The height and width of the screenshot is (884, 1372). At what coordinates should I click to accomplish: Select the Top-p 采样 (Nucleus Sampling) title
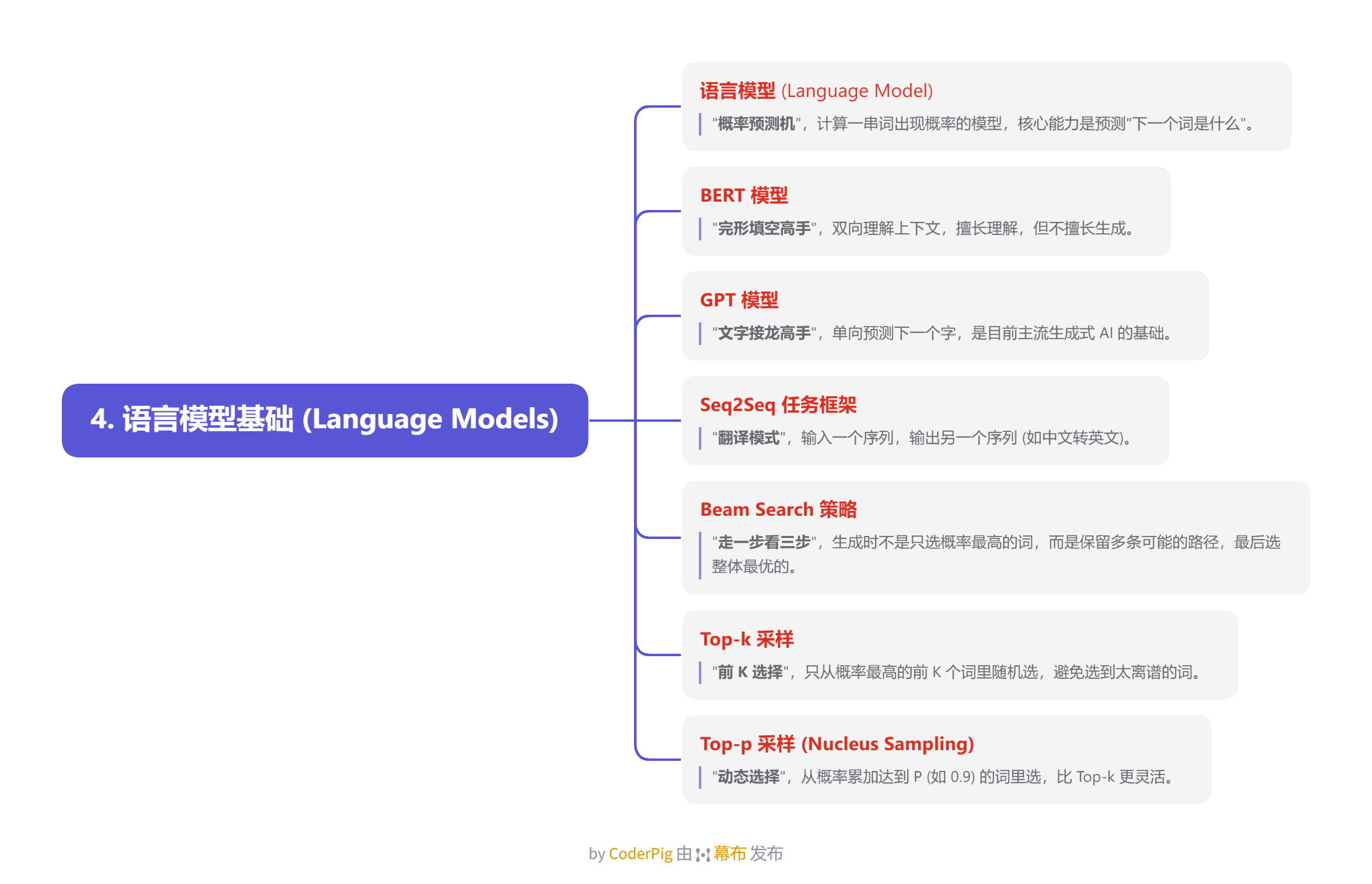[836, 744]
